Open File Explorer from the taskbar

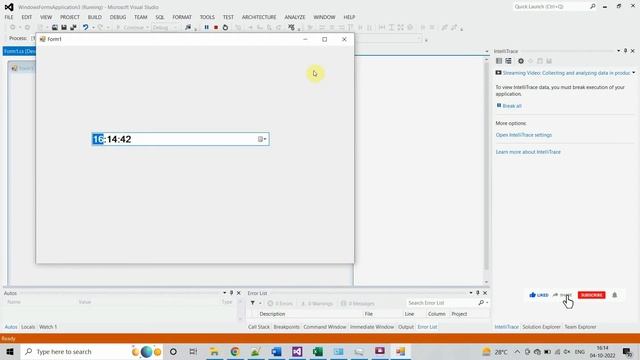pyautogui.click(x=214, y=351)
